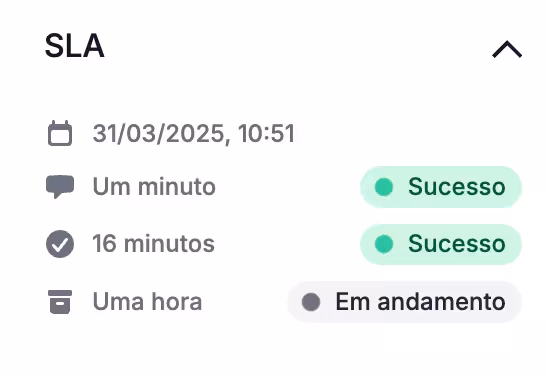Click the speech bubble first-response icon

coord(60,187)
